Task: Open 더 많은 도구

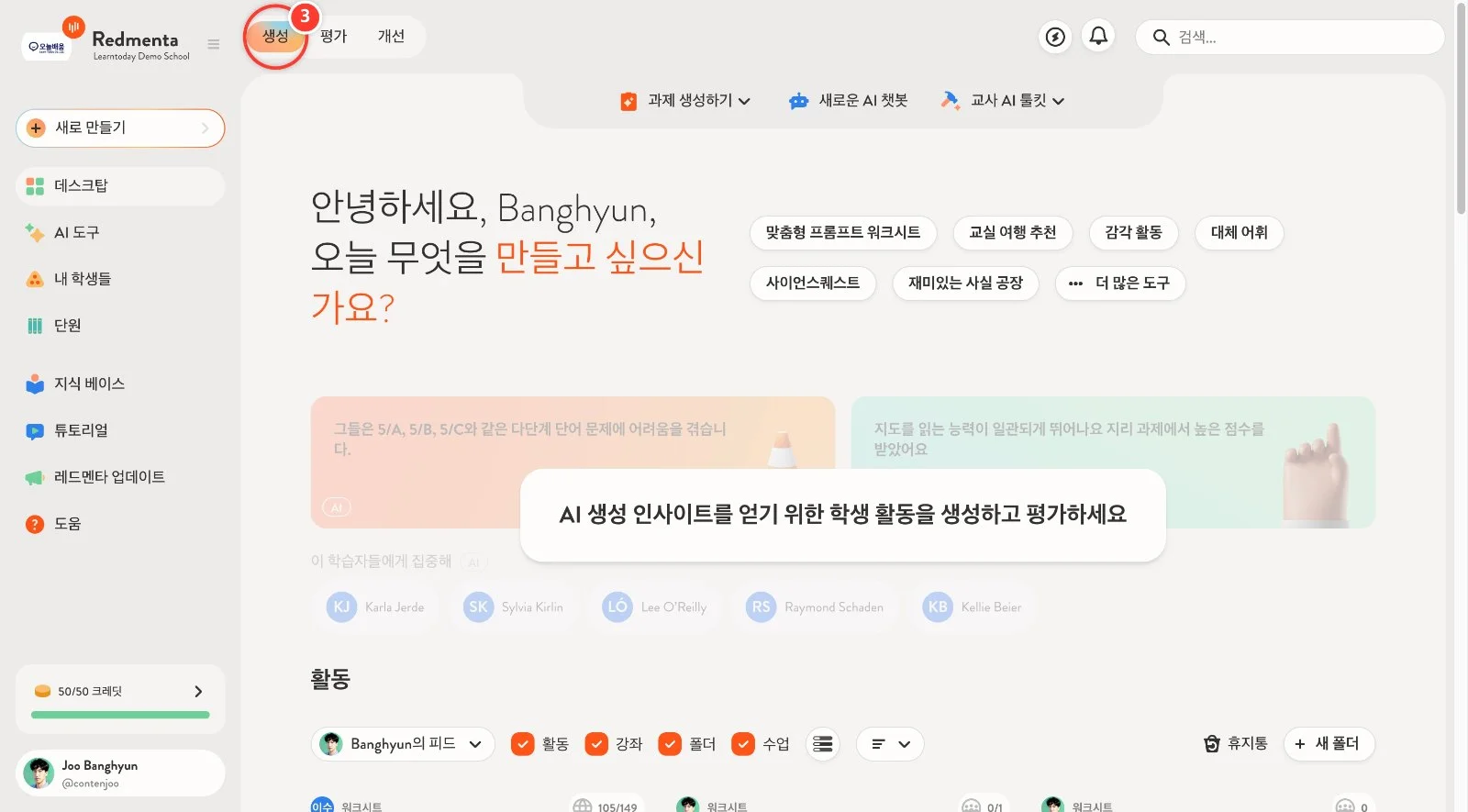Action: [1120, 284]
